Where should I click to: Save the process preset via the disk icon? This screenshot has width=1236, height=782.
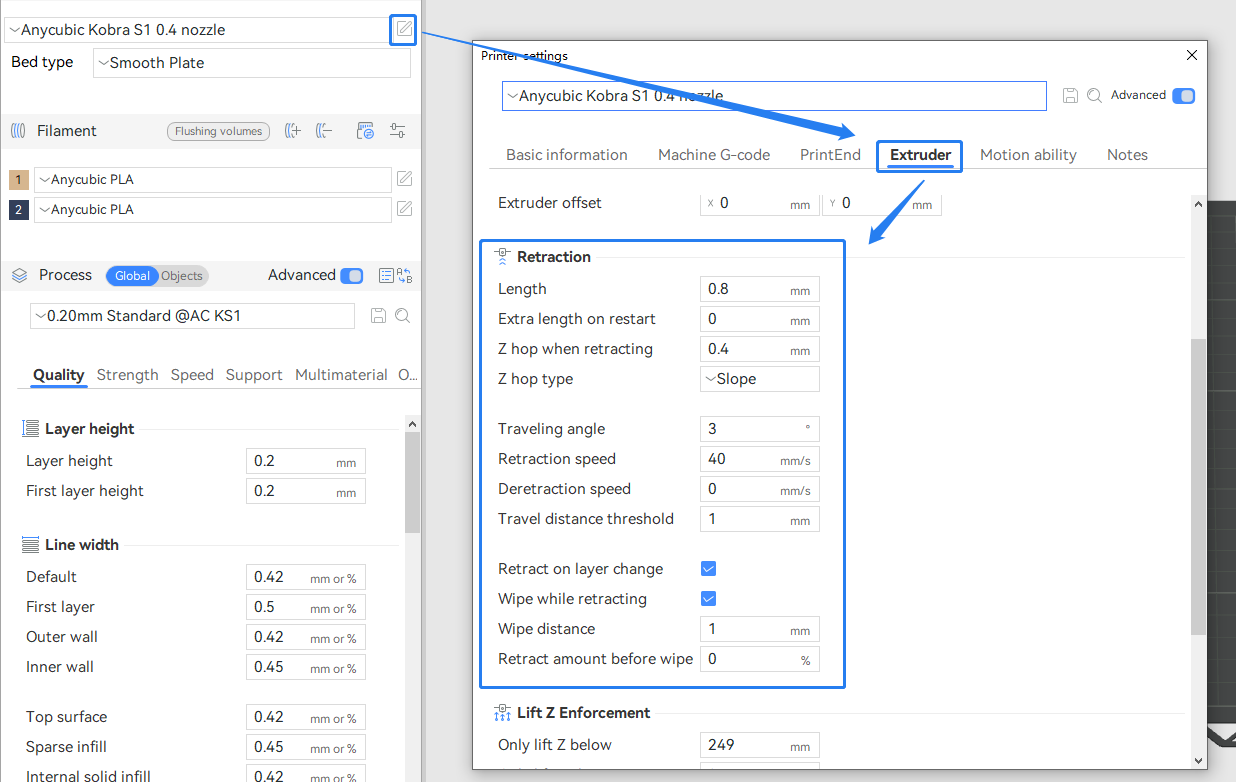point(378,316)
